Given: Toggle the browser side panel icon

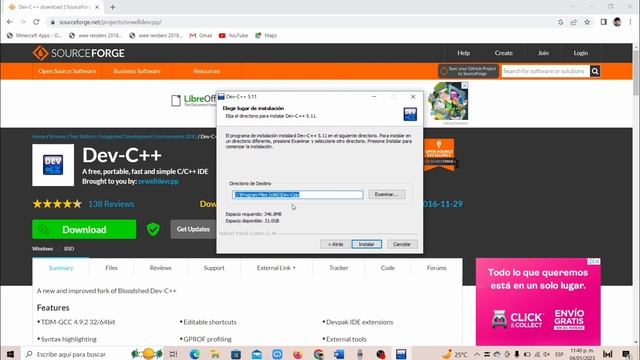Looking at the screenshot, I should click(x=604, y=22).
